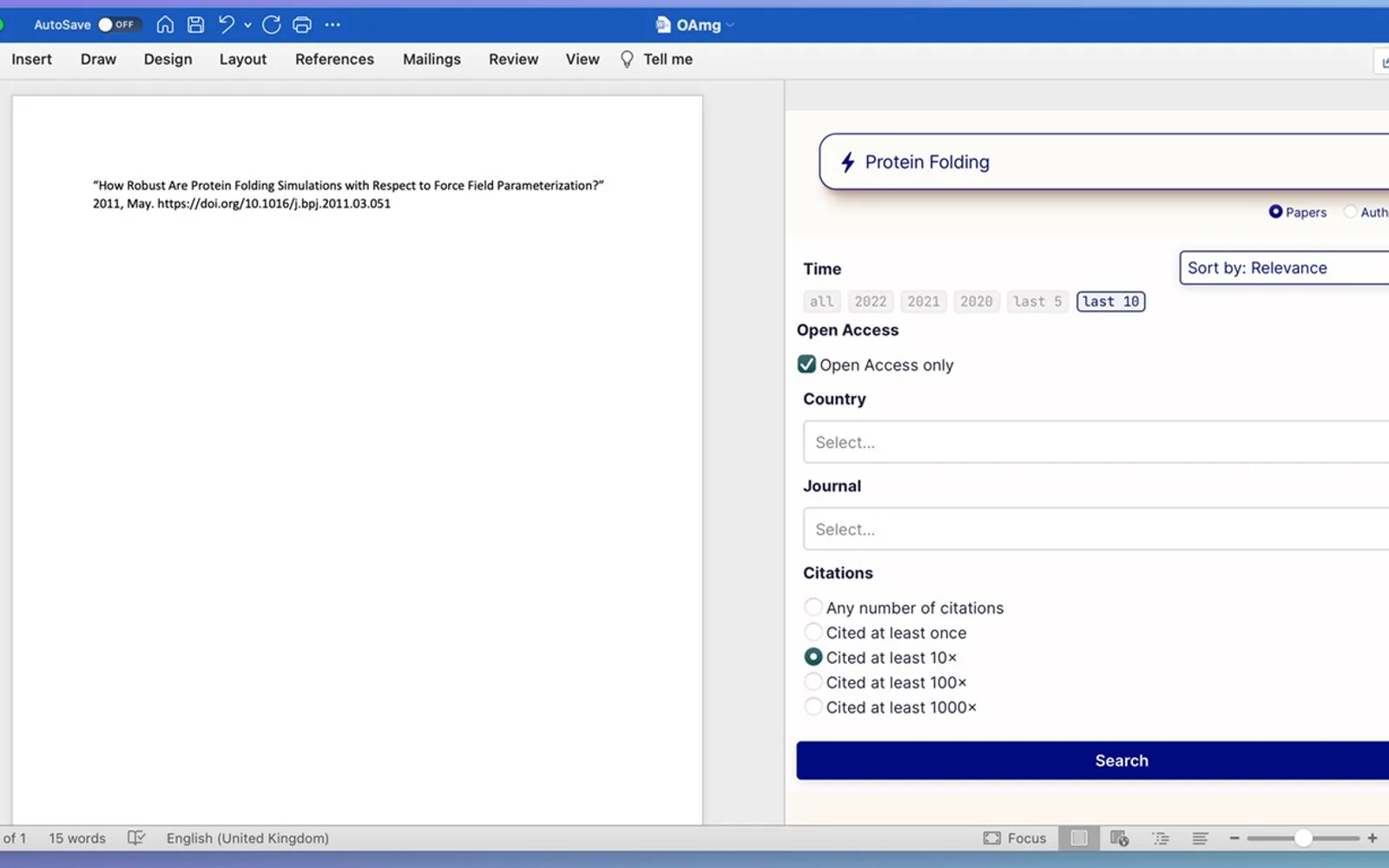1389x868 pixels.
Task: Uncheck Open Access only checkbox
Action: pyautogui.click(x=806, y=365)
